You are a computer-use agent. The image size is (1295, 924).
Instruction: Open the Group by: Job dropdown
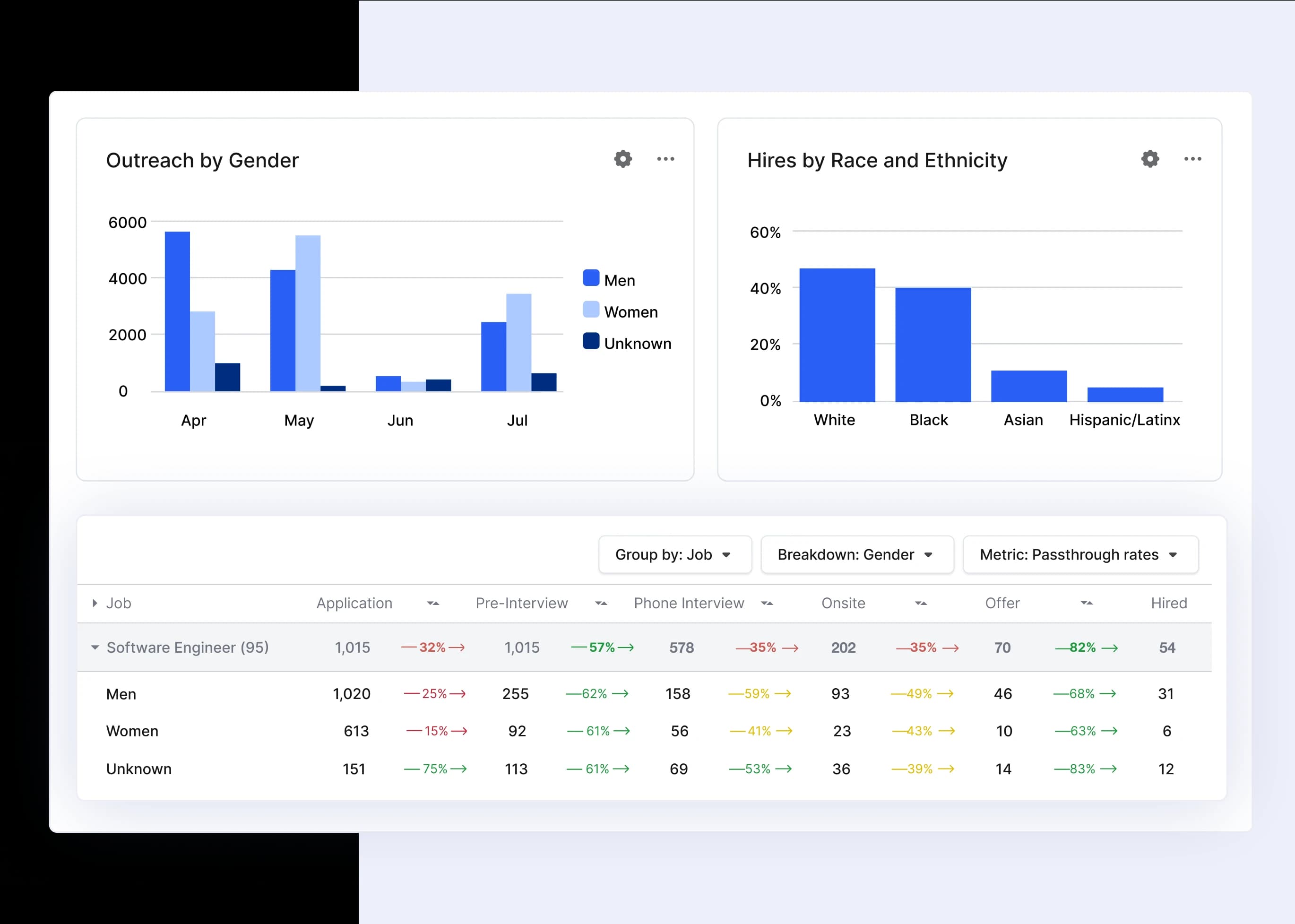click(675, 555)
